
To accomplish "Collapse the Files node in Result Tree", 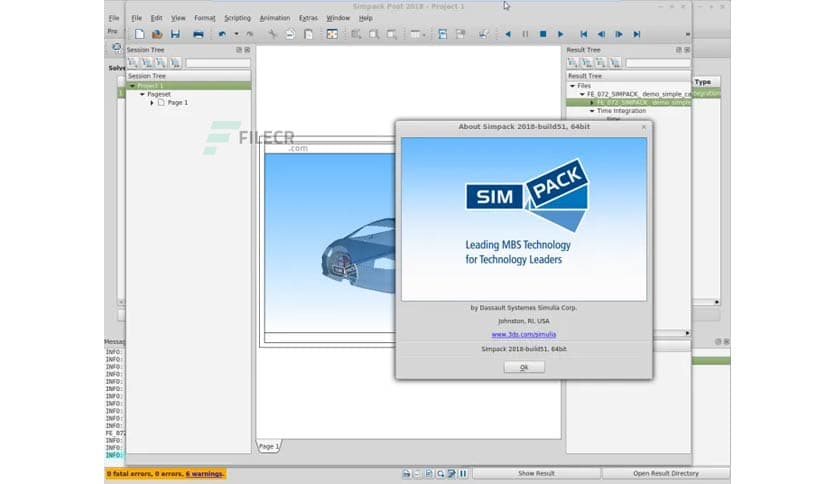I will pyautogui.click(x=572, y=86).
